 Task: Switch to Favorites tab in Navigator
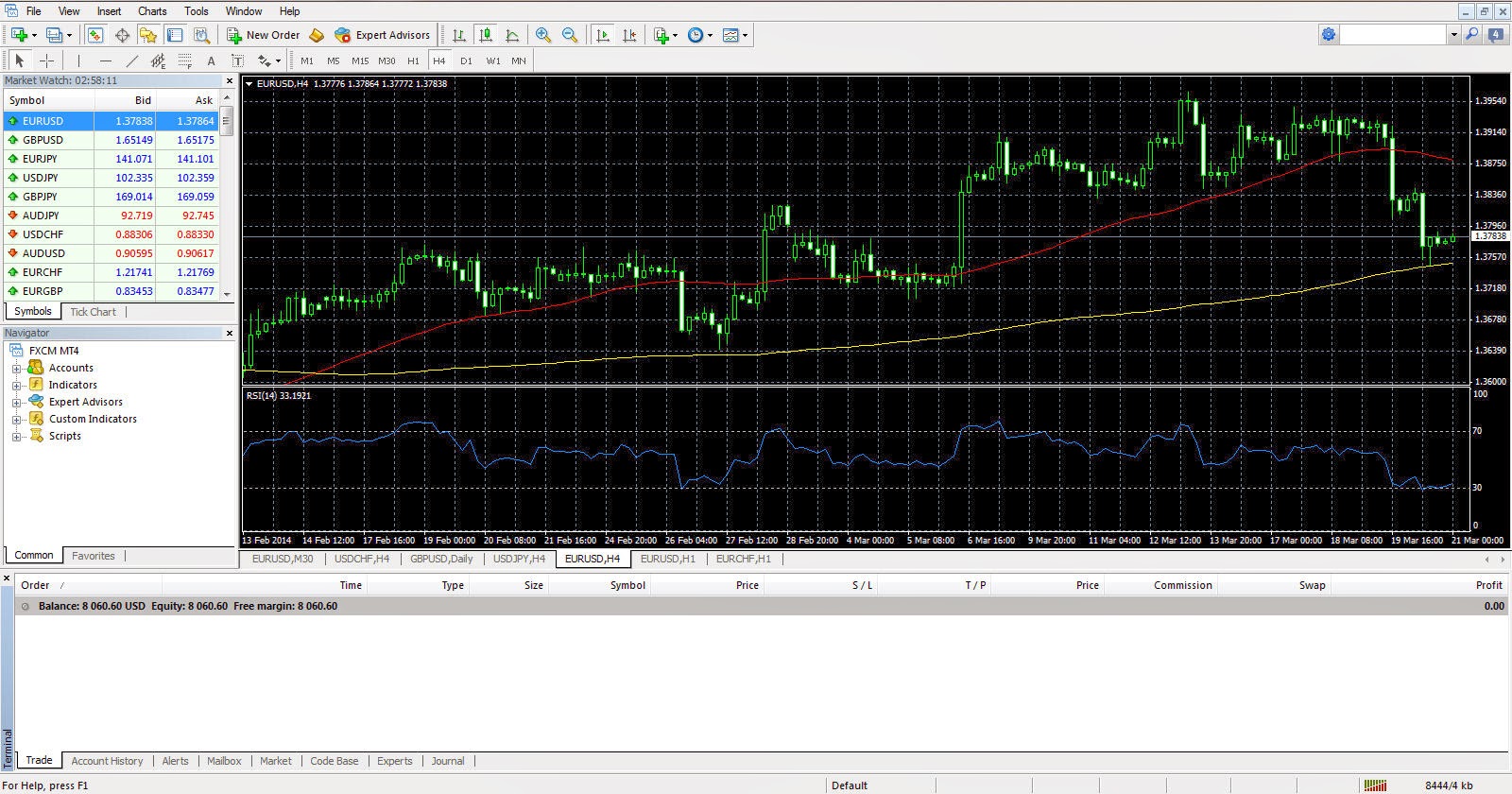point(94,556)
